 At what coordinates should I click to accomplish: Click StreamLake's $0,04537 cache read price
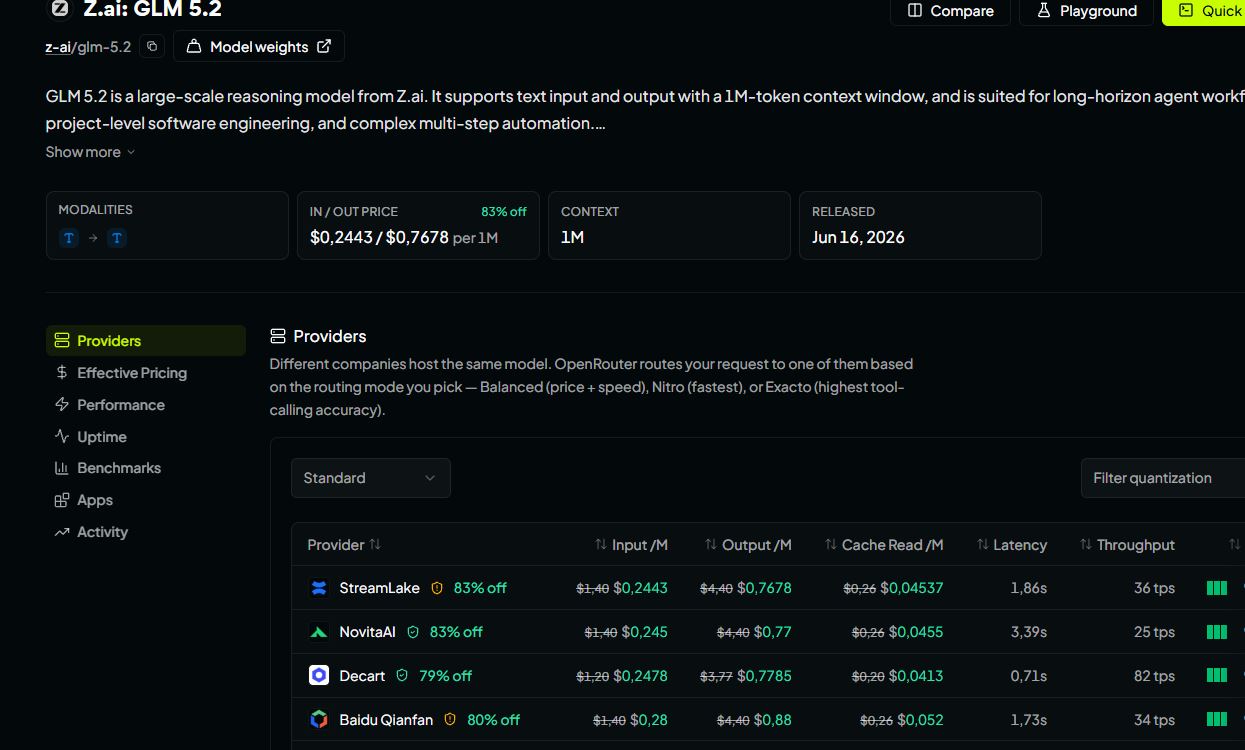pos(911,588)
